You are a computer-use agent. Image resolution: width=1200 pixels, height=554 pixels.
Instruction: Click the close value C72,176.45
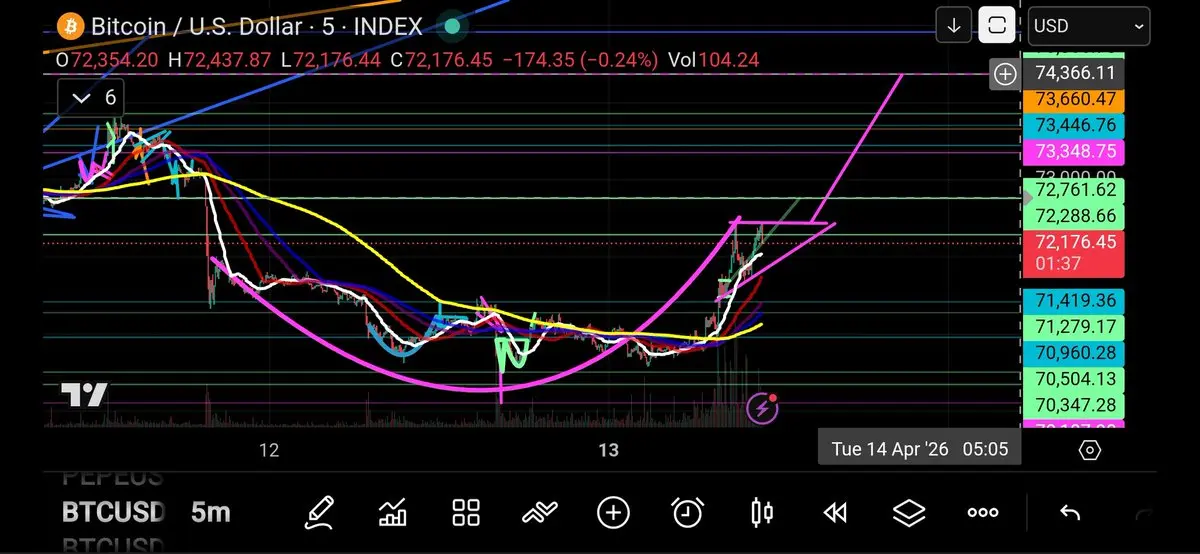tap(441, 60)
